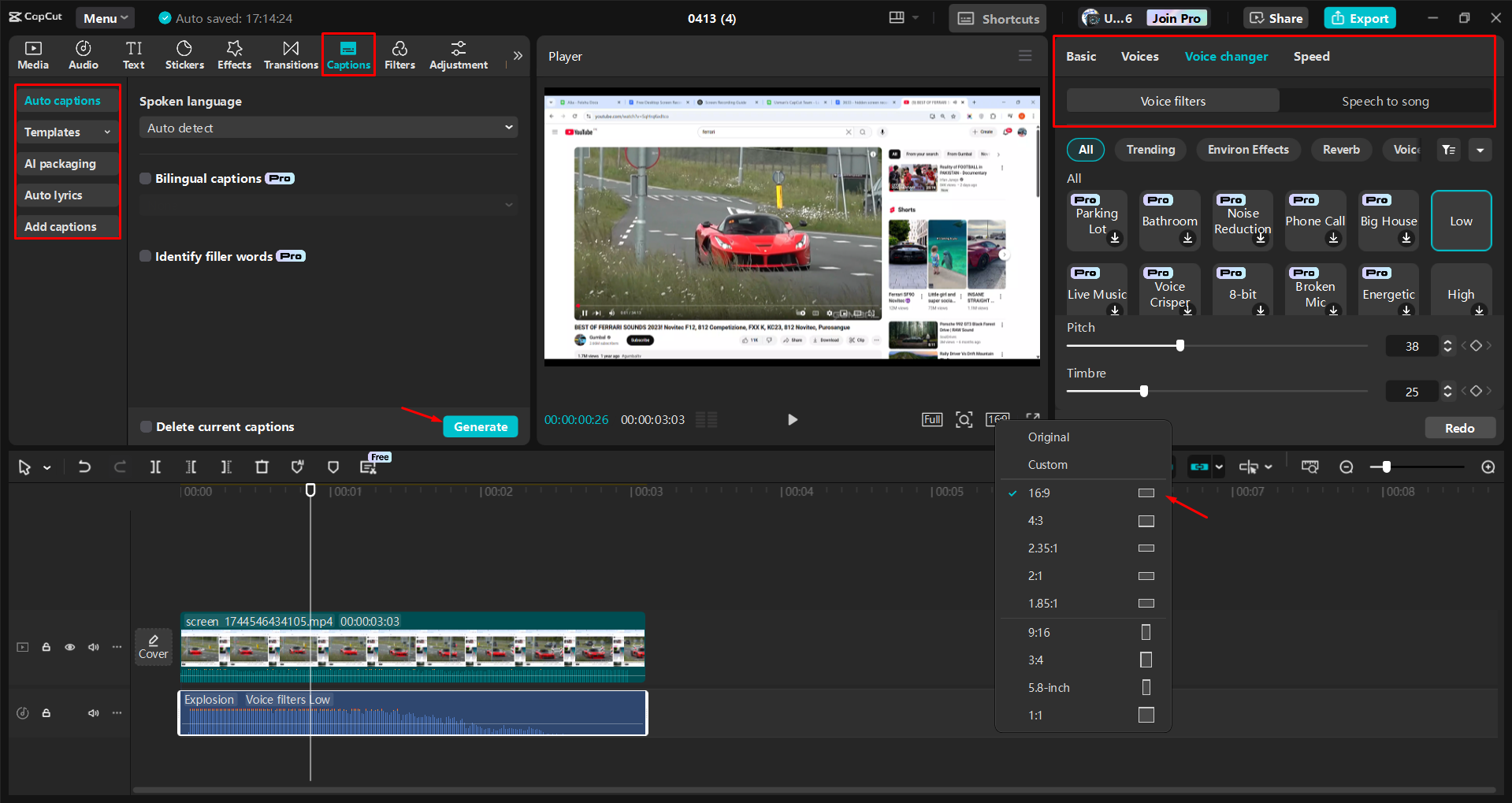Open the Transitions panel
This screenshot has width=1512, height=803.
point(290,54)
